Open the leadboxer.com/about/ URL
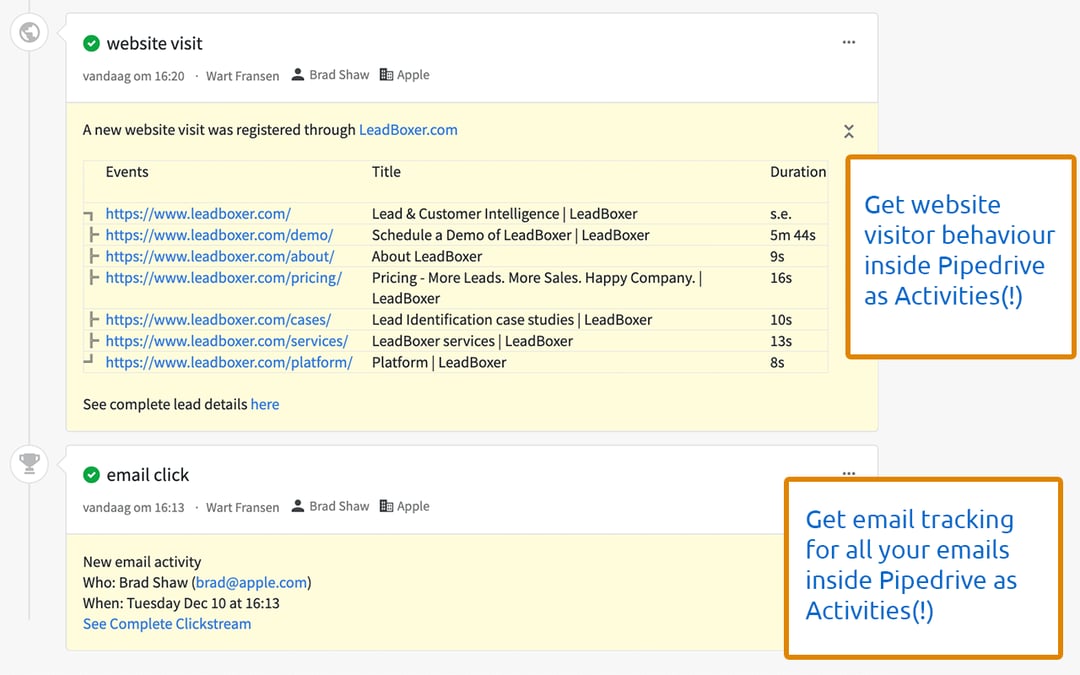 point(220,256)
